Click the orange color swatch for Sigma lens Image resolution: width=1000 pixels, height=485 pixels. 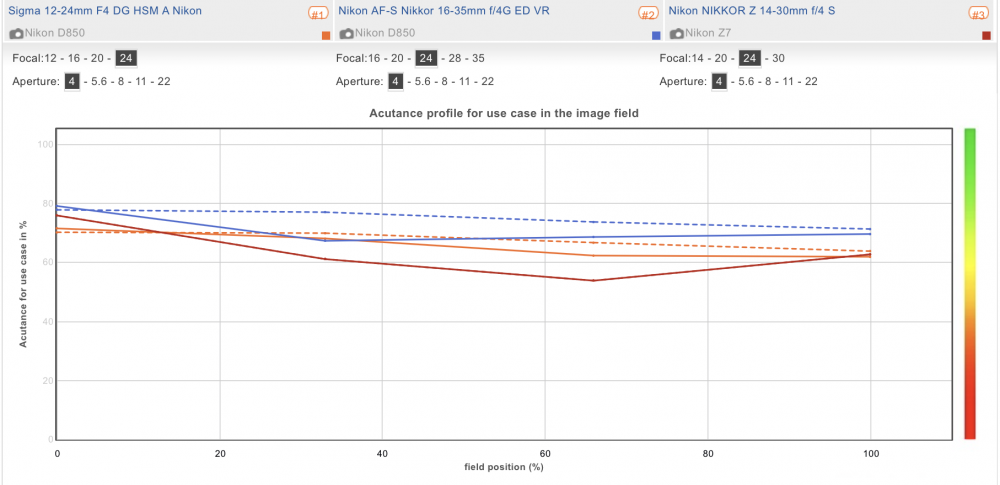pos(326,36)
